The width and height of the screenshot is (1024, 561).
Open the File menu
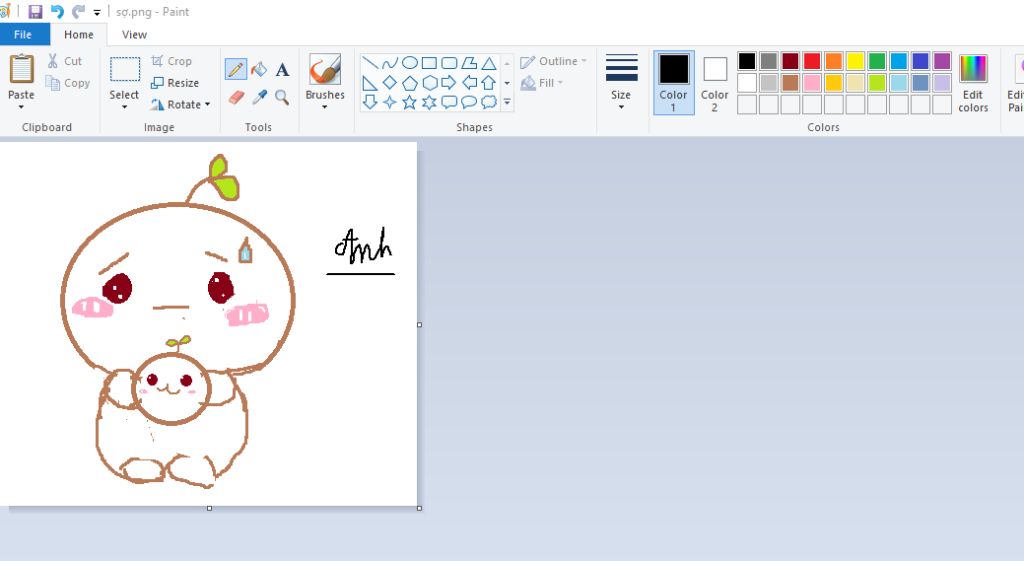coord(23,35)
